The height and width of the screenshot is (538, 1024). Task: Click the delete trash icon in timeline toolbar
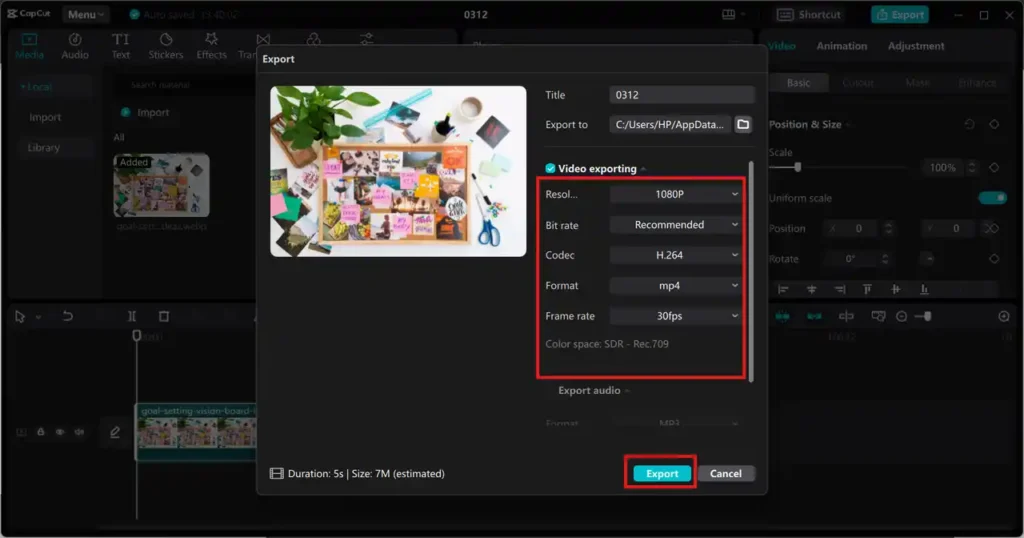[x=164, y=316]
